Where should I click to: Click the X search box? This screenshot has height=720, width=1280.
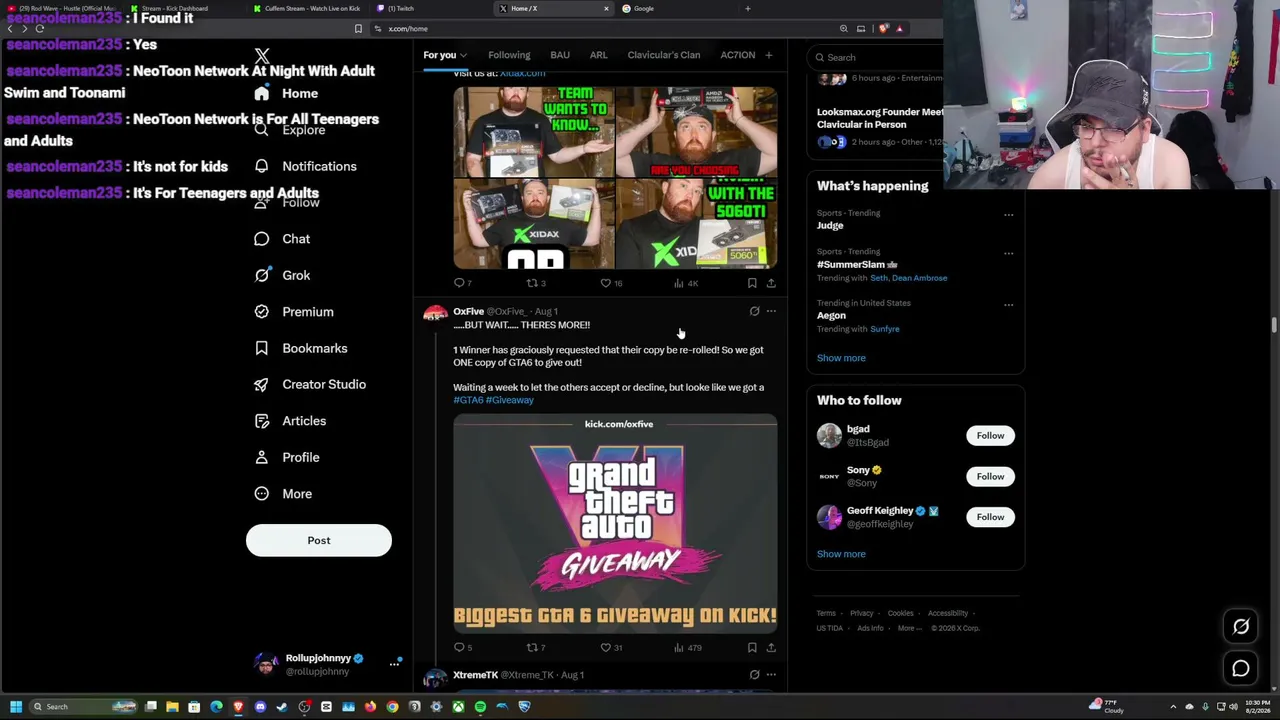[x=875, y=57]
